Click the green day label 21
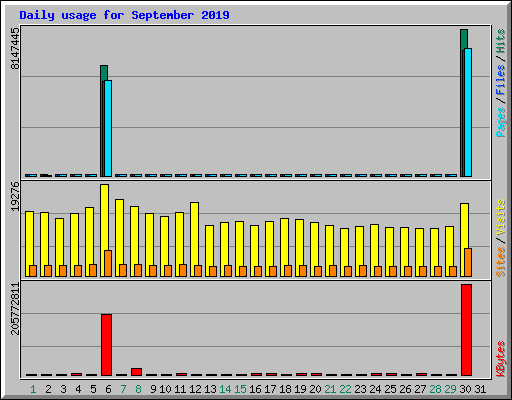This screenshot has width=512, height=400. [x=330, y=389]
